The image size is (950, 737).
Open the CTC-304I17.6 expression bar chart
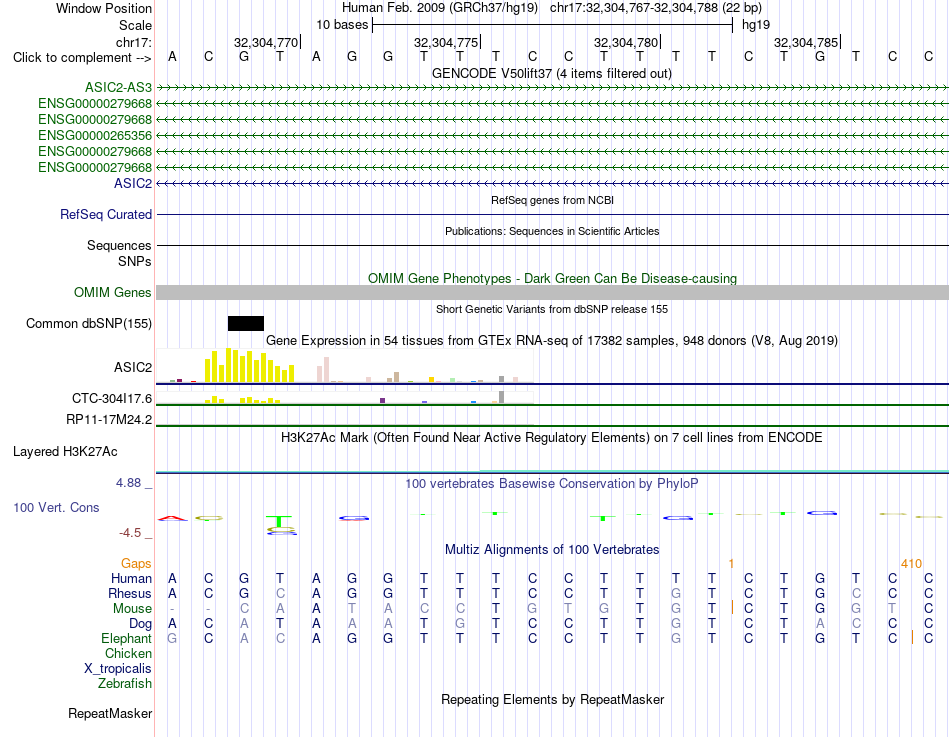(345, 397)
